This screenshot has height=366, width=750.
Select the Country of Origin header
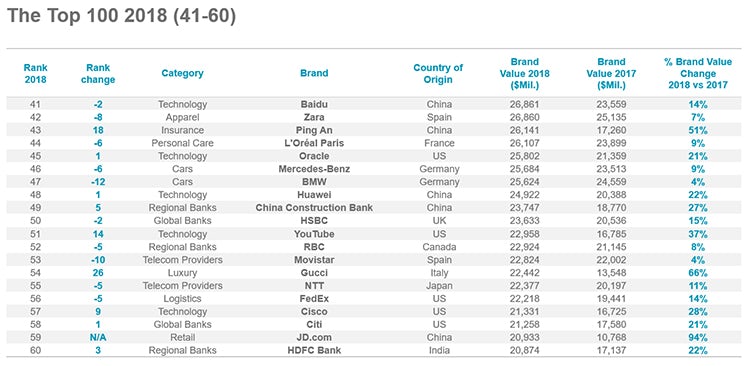pos(438,73)
